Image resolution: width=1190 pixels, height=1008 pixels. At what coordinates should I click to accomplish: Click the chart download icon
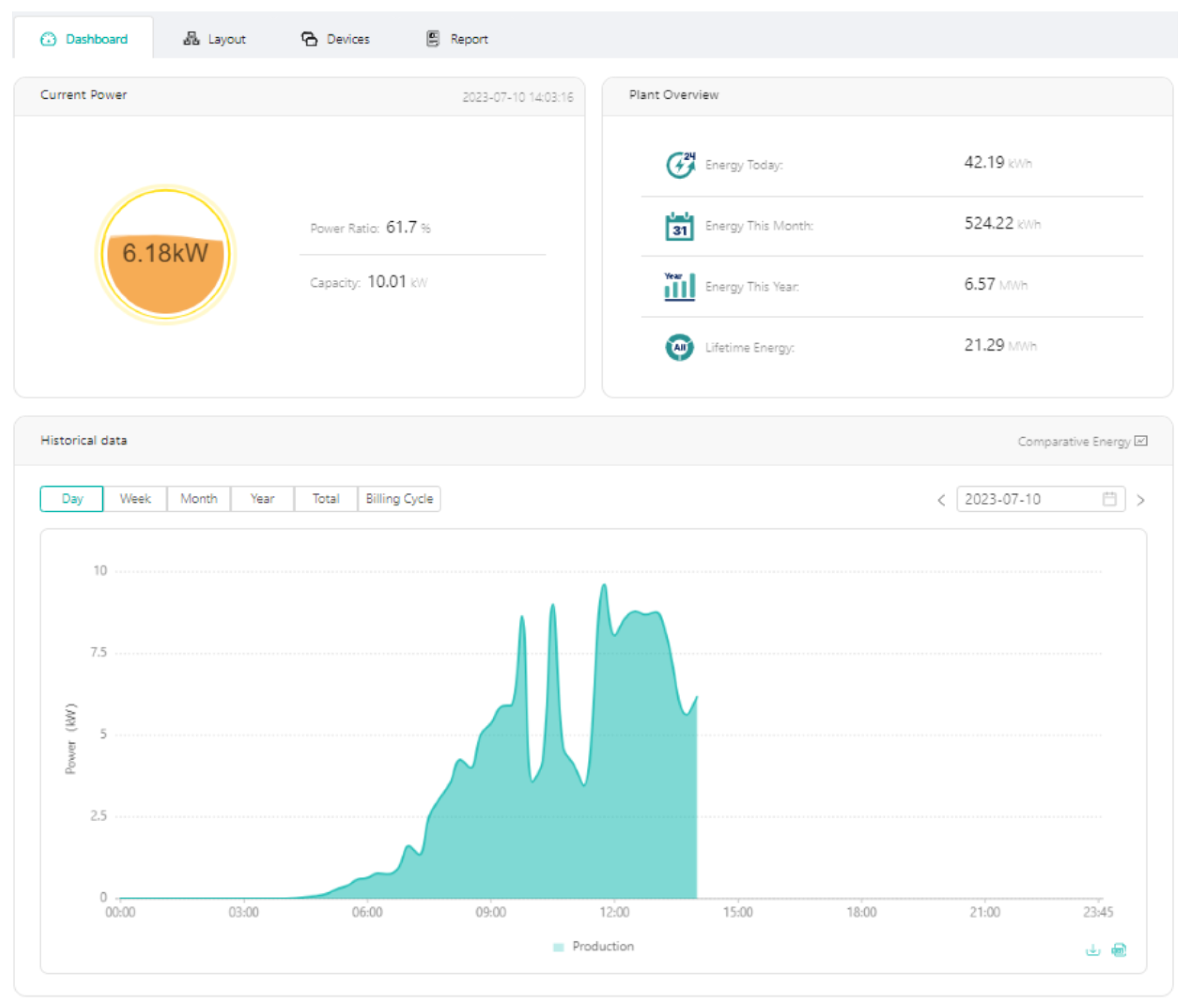[x=1092, y=950]
